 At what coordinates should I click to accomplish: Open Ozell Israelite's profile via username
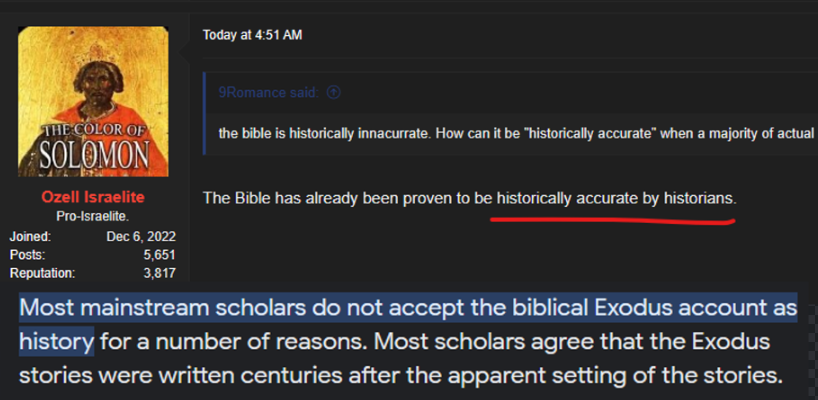coord(93,197)
